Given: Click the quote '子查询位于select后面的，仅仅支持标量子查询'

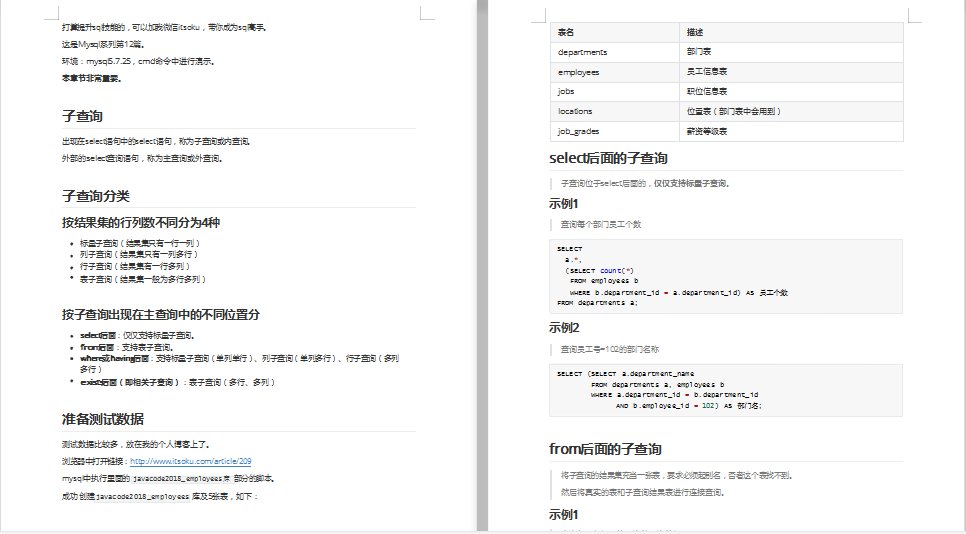Looking at the screenshot, I should (645, 184).
